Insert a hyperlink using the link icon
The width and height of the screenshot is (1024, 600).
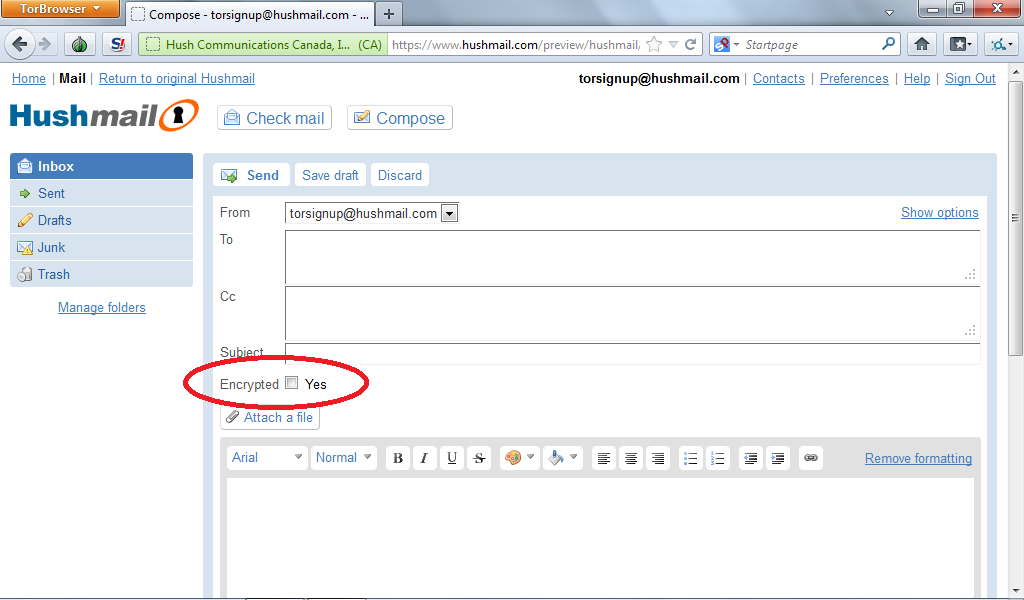(811, 458)
